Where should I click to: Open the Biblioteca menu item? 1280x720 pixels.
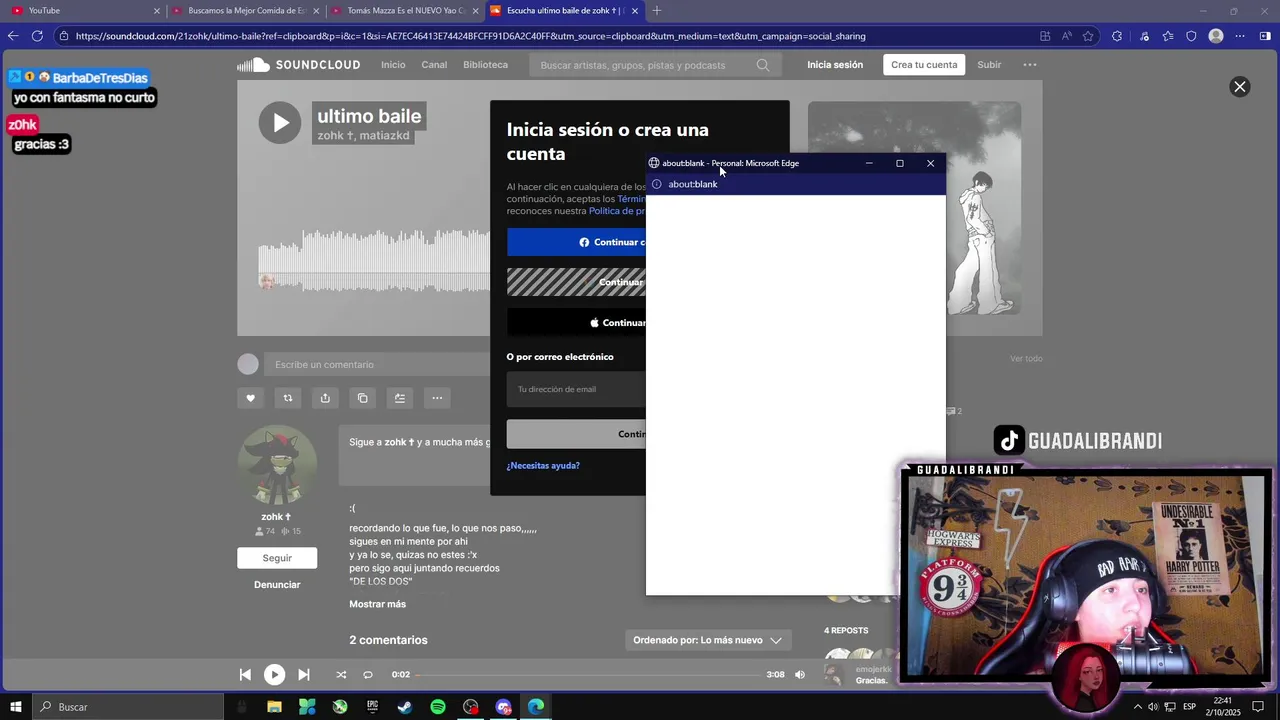[x=485, y=65]
